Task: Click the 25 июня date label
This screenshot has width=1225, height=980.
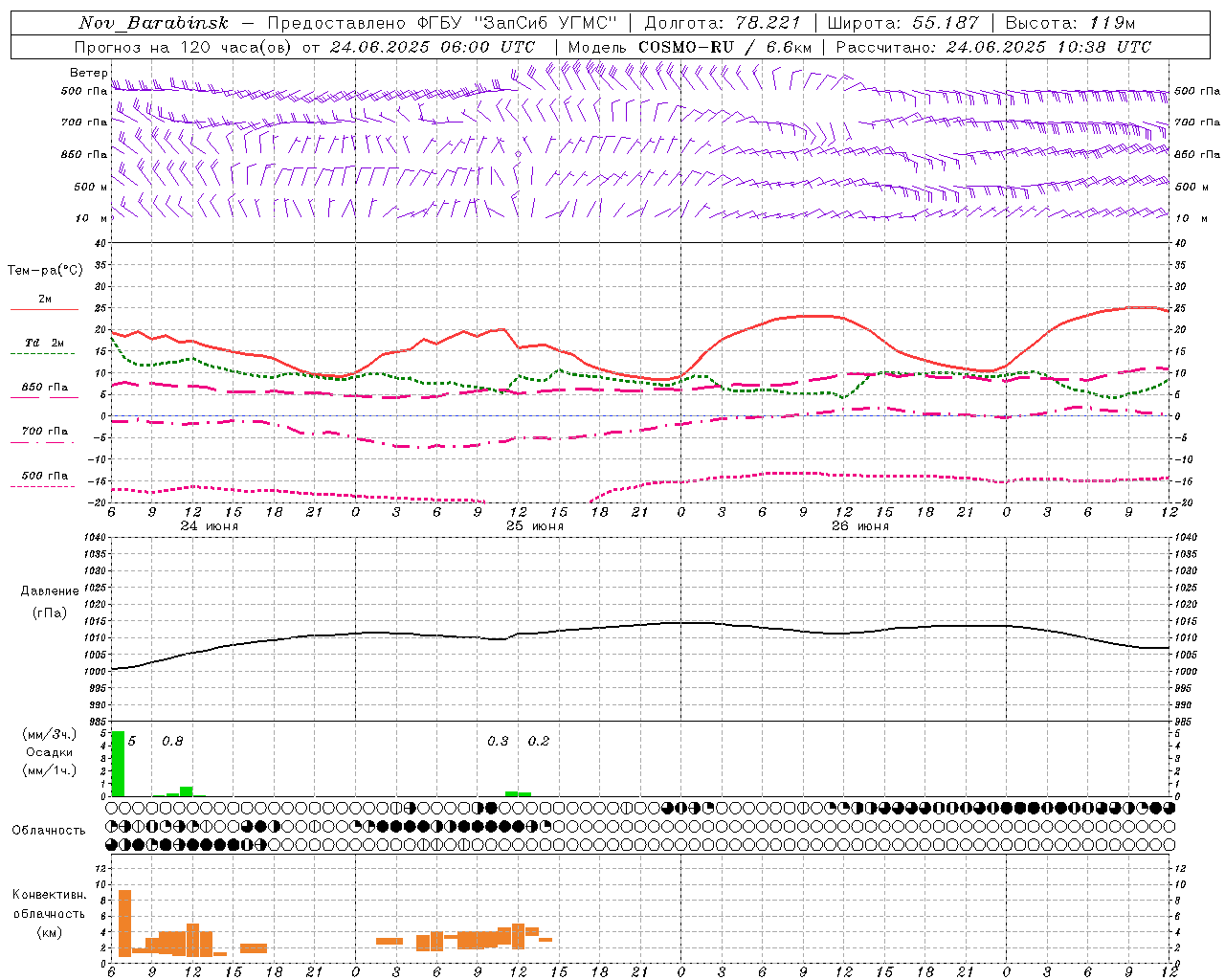Action: tap(535, 526)
